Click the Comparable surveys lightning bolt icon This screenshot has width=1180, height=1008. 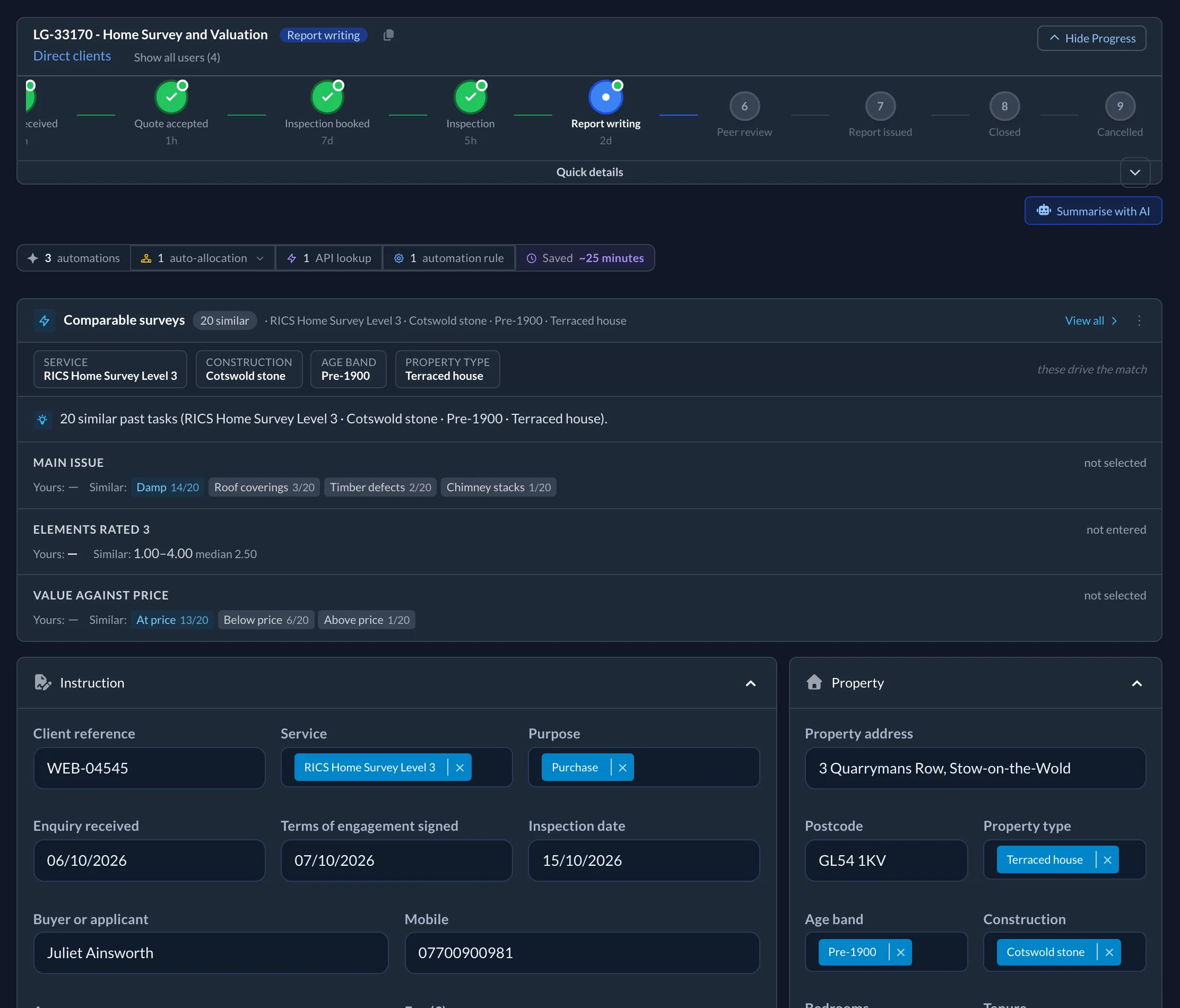[x=45, y=320]
